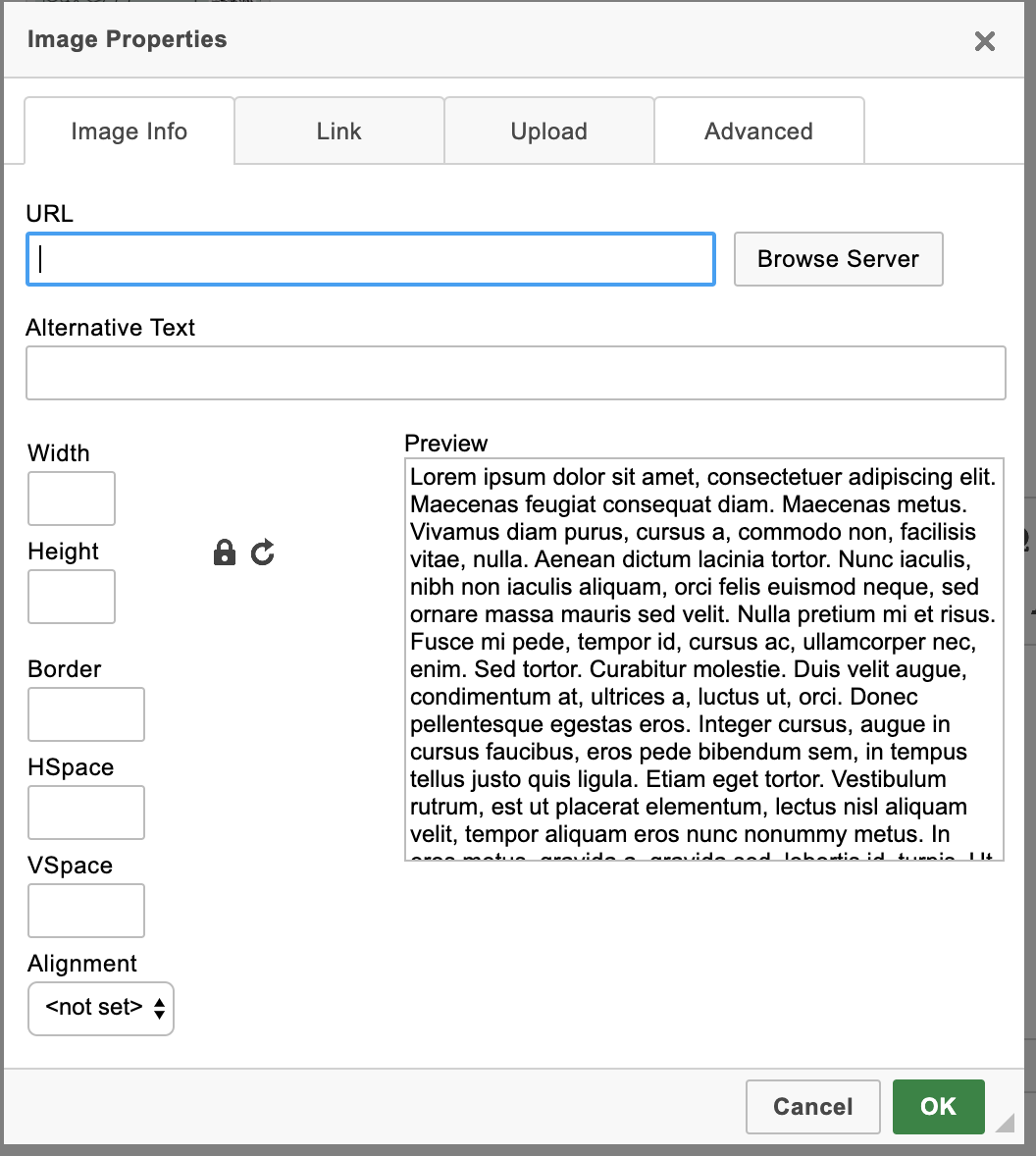Open the Alignment dropdown

pos(100,1008)
